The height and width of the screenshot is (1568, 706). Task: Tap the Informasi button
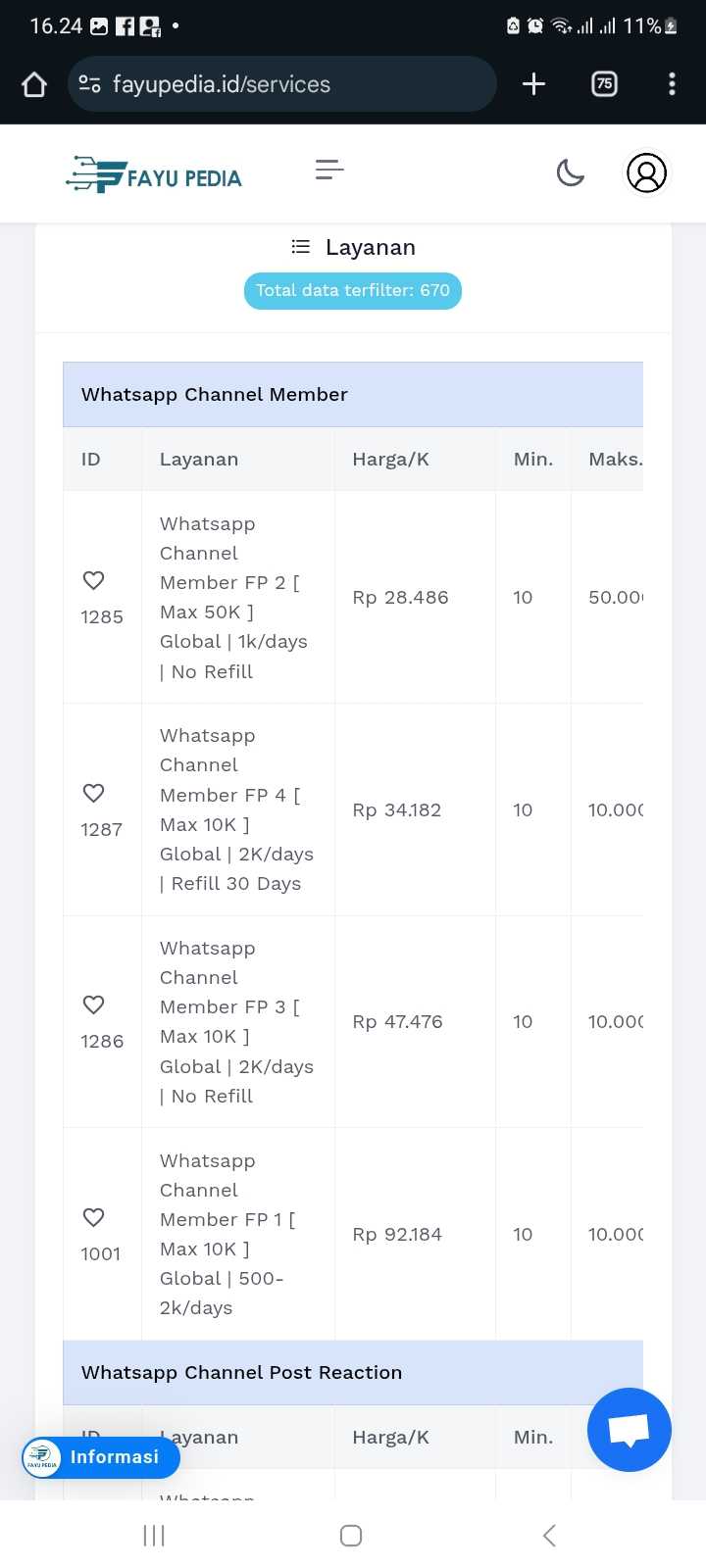[x=101, y=1457]
